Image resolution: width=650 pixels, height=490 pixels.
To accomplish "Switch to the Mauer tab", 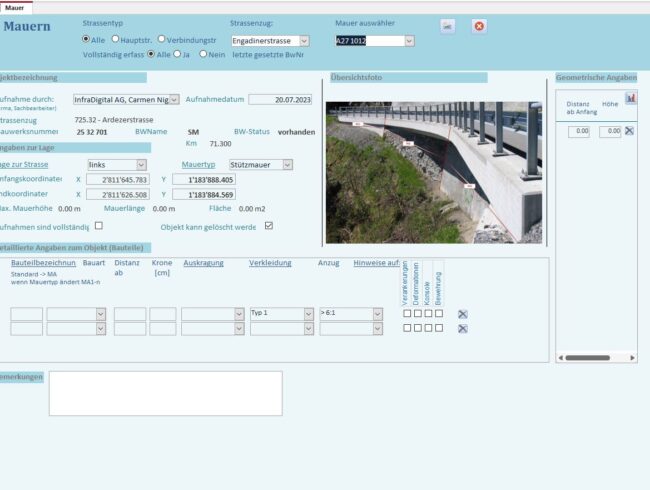I will coord(14,7).
